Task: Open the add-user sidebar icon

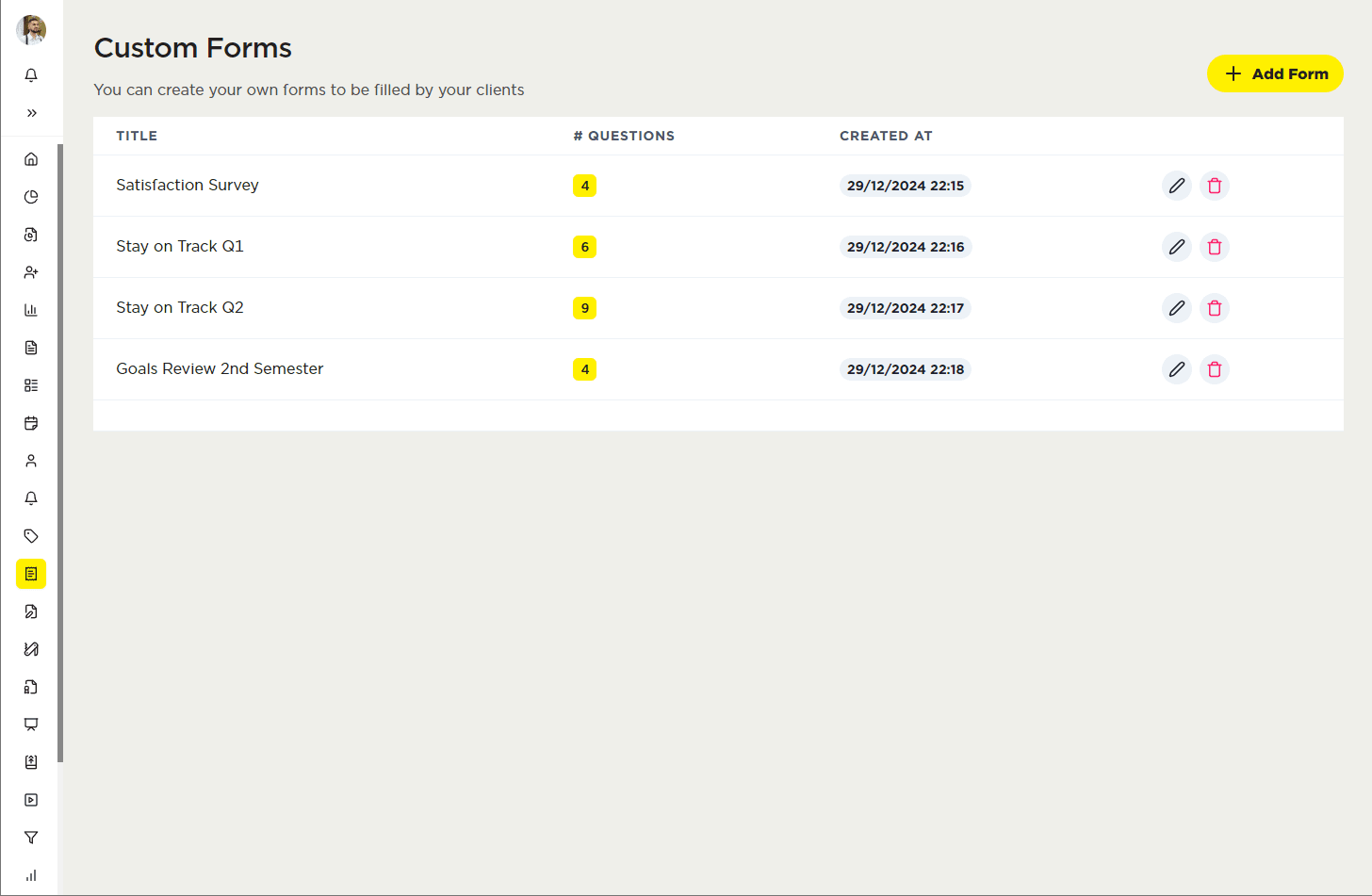Action: click(x=31, y=272)
